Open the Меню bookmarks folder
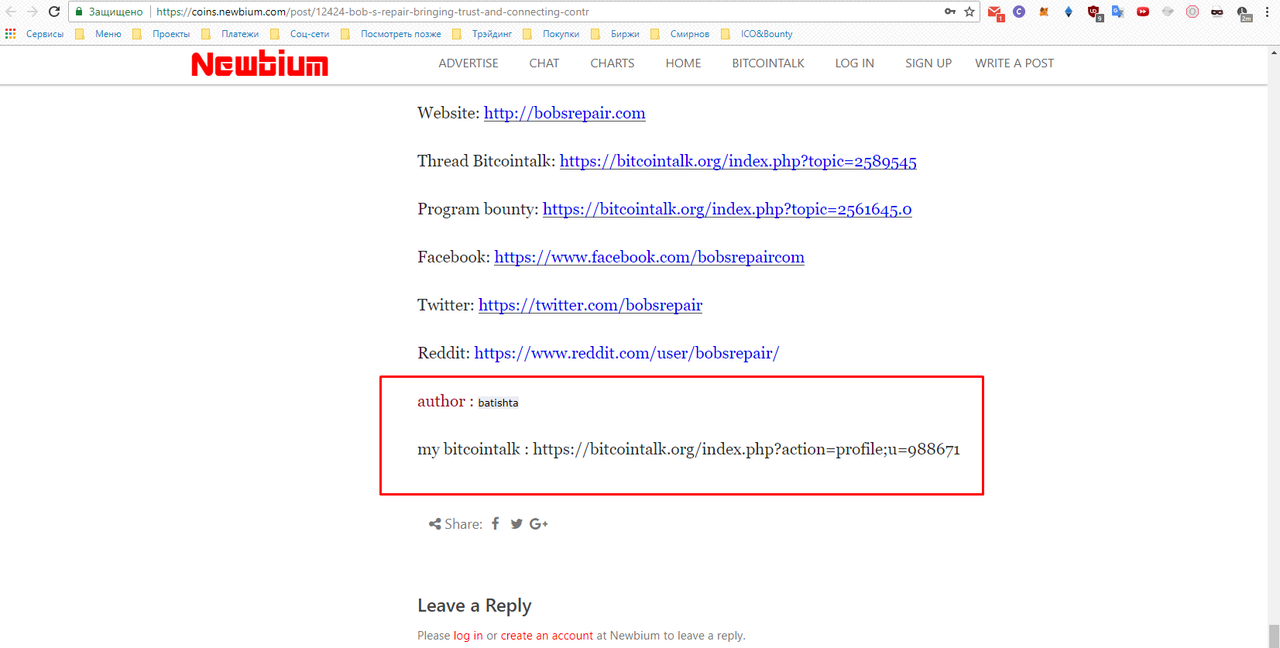 click(99, 34)
